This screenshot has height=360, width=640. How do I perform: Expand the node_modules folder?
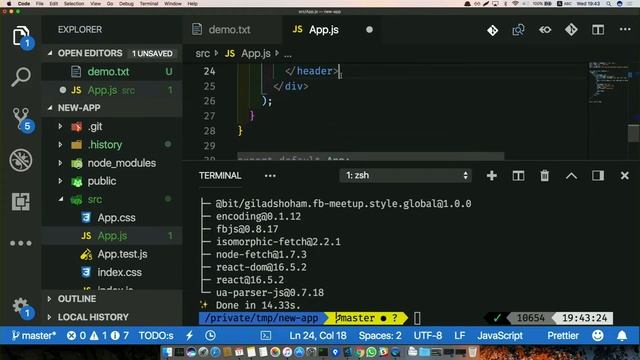point(60,163)
